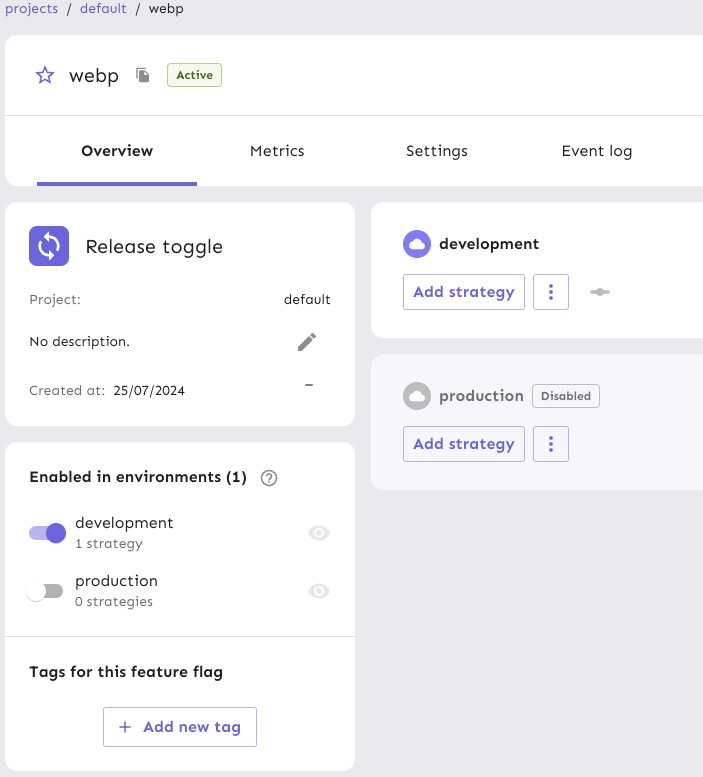
Task: Click the favorite star icon next to webp
Action: (45, 76)
